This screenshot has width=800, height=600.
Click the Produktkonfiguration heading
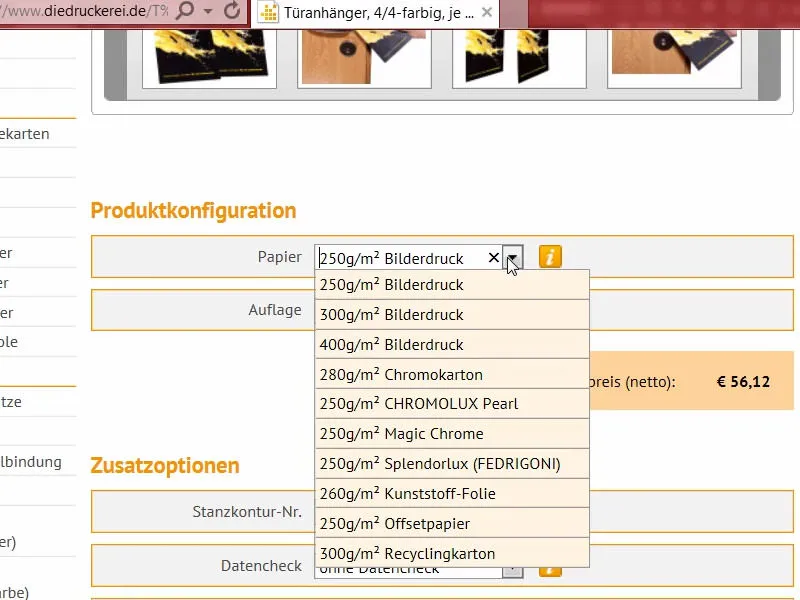pyautogui.click(x=193, y=211)
